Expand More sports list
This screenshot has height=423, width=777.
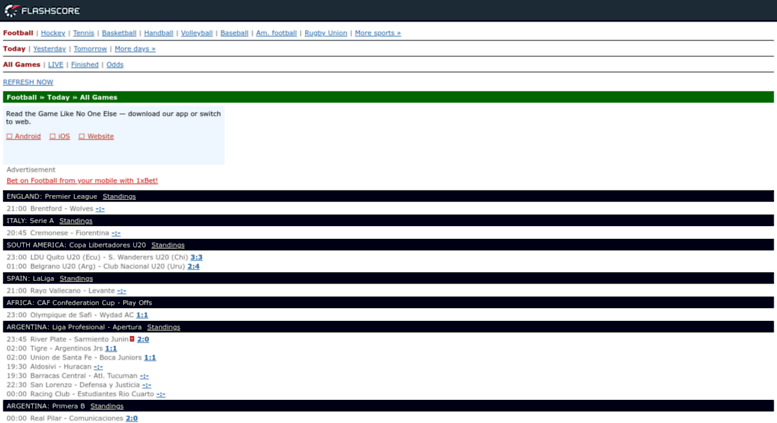(x=378, y=33)
